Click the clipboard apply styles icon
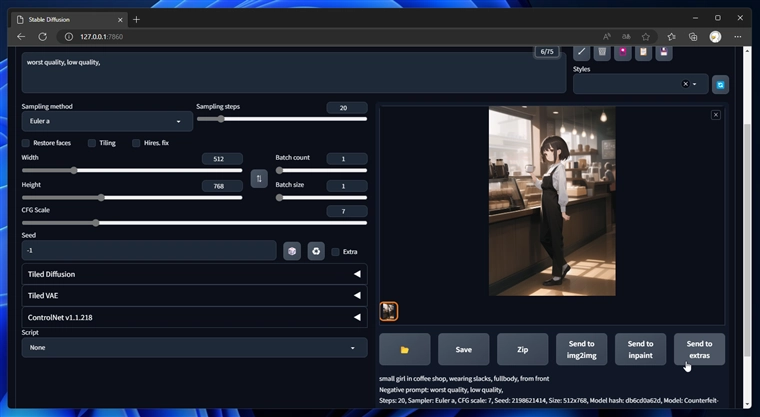Viewport: 760px width, 417px height. tap(643, 52)
